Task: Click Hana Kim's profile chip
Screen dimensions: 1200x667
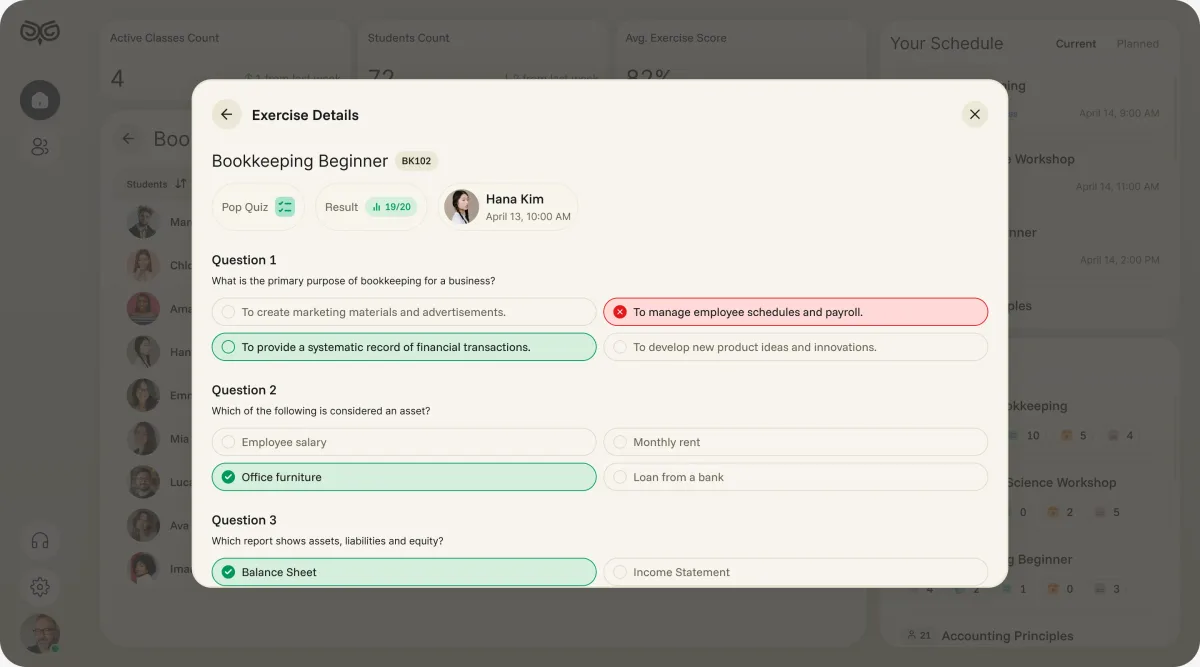Action: pos(508,207)
